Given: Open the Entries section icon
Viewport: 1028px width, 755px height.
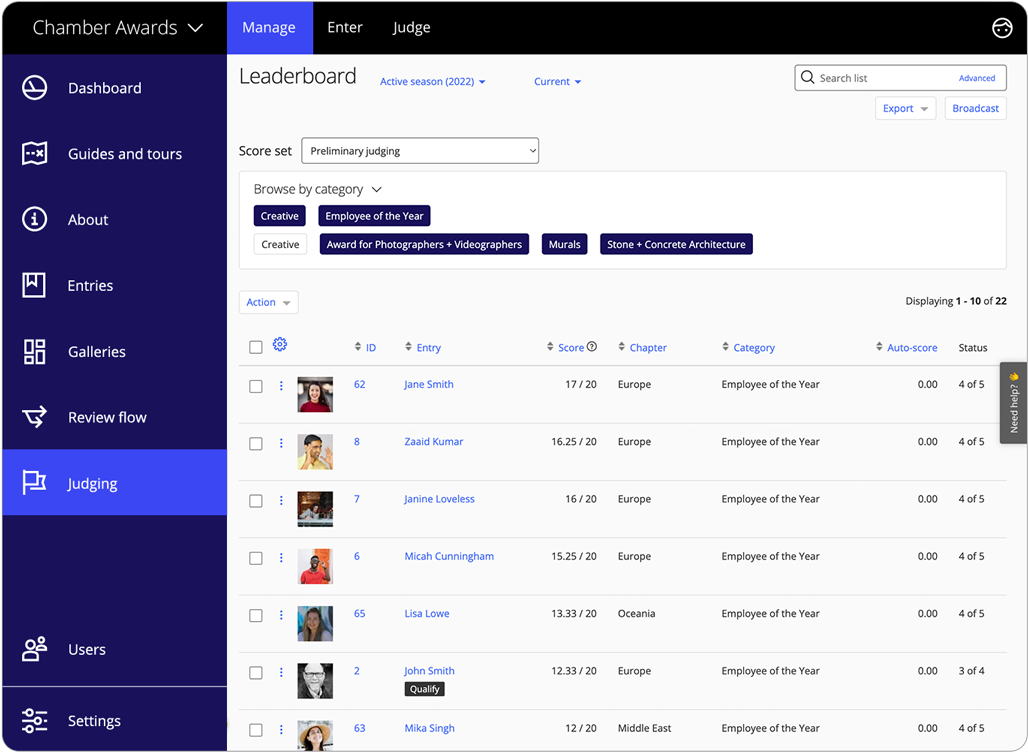Looking at the screenshot, I should tap(33, 285).
